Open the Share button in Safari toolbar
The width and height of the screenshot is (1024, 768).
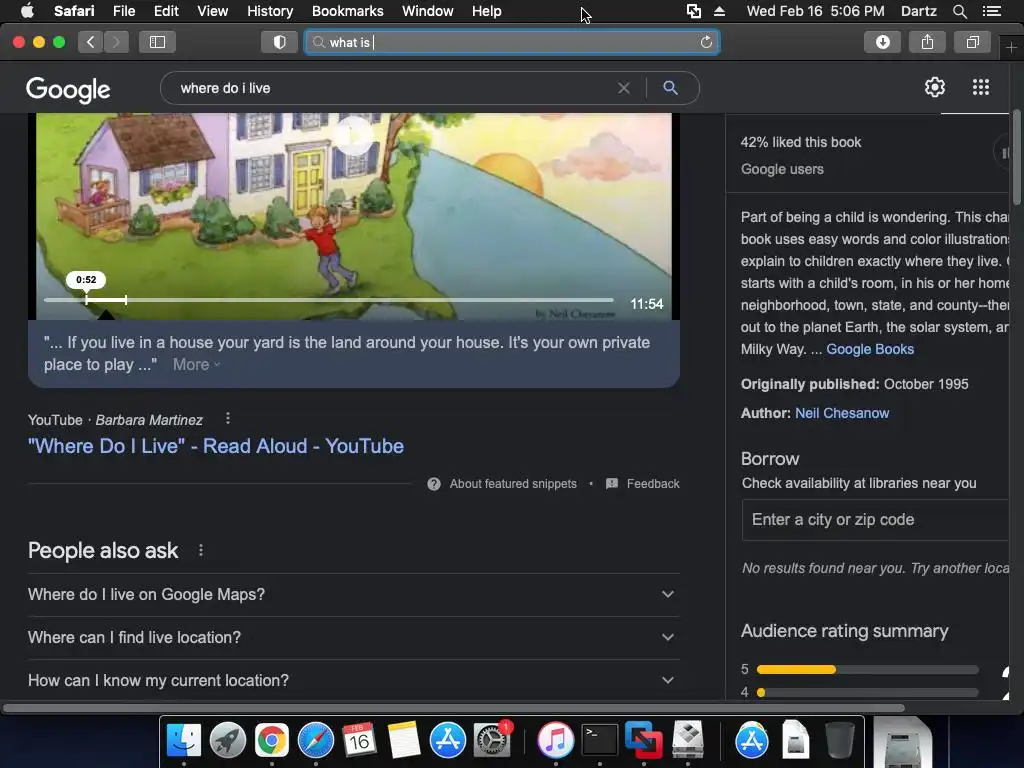click(927, 42)
